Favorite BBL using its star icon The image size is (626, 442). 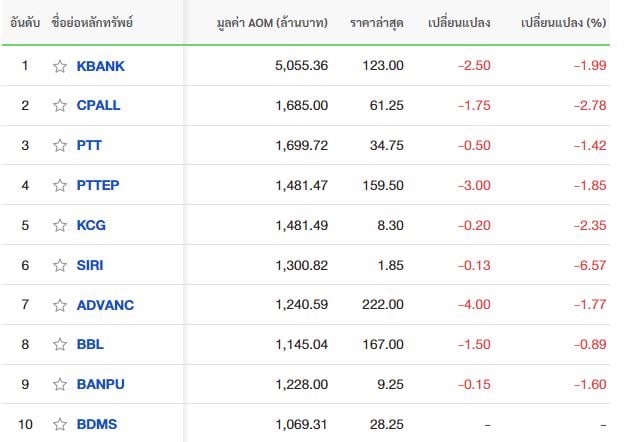click(60, 345)
